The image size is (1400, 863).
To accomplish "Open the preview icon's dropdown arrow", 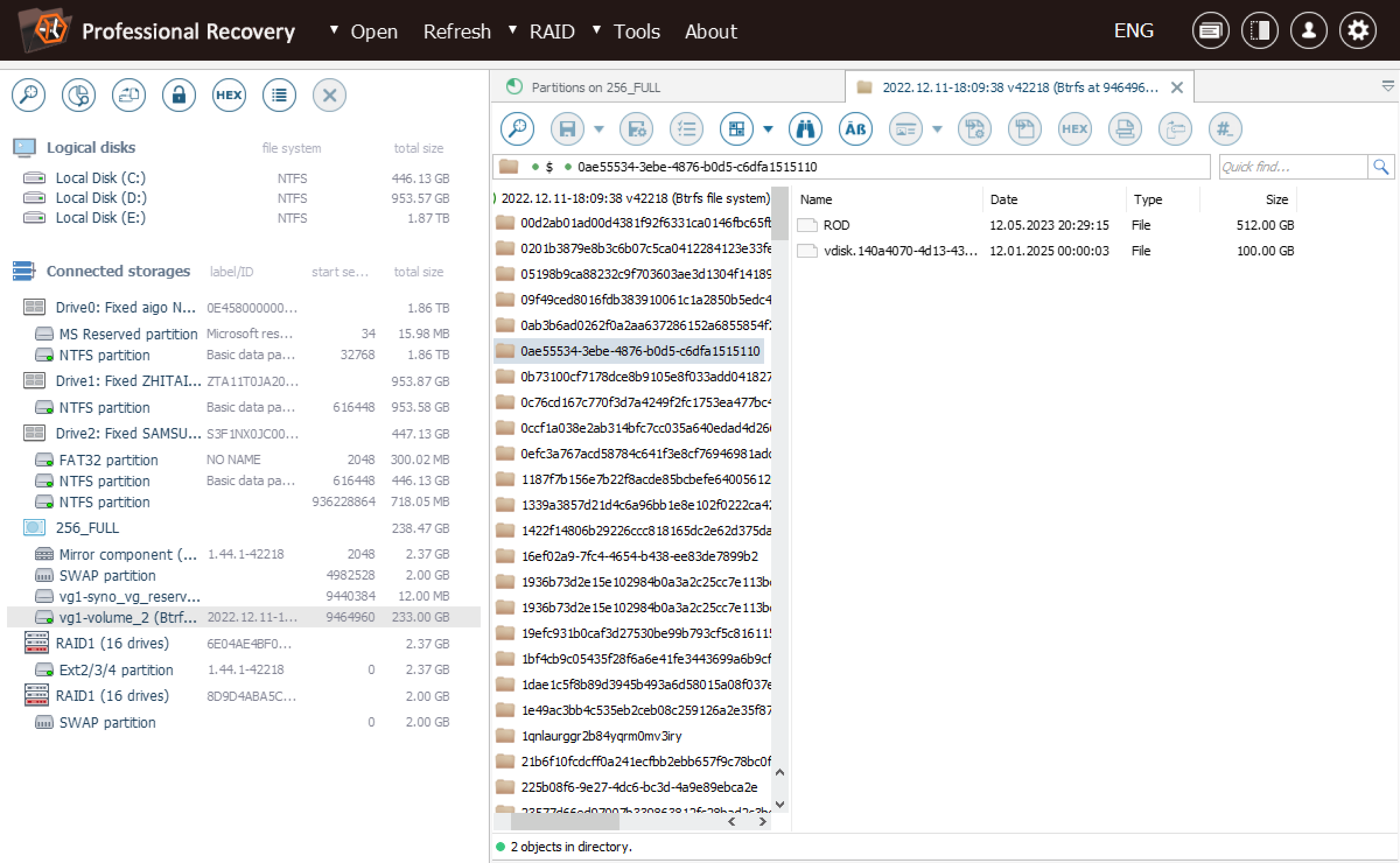I will coord(937,129).
